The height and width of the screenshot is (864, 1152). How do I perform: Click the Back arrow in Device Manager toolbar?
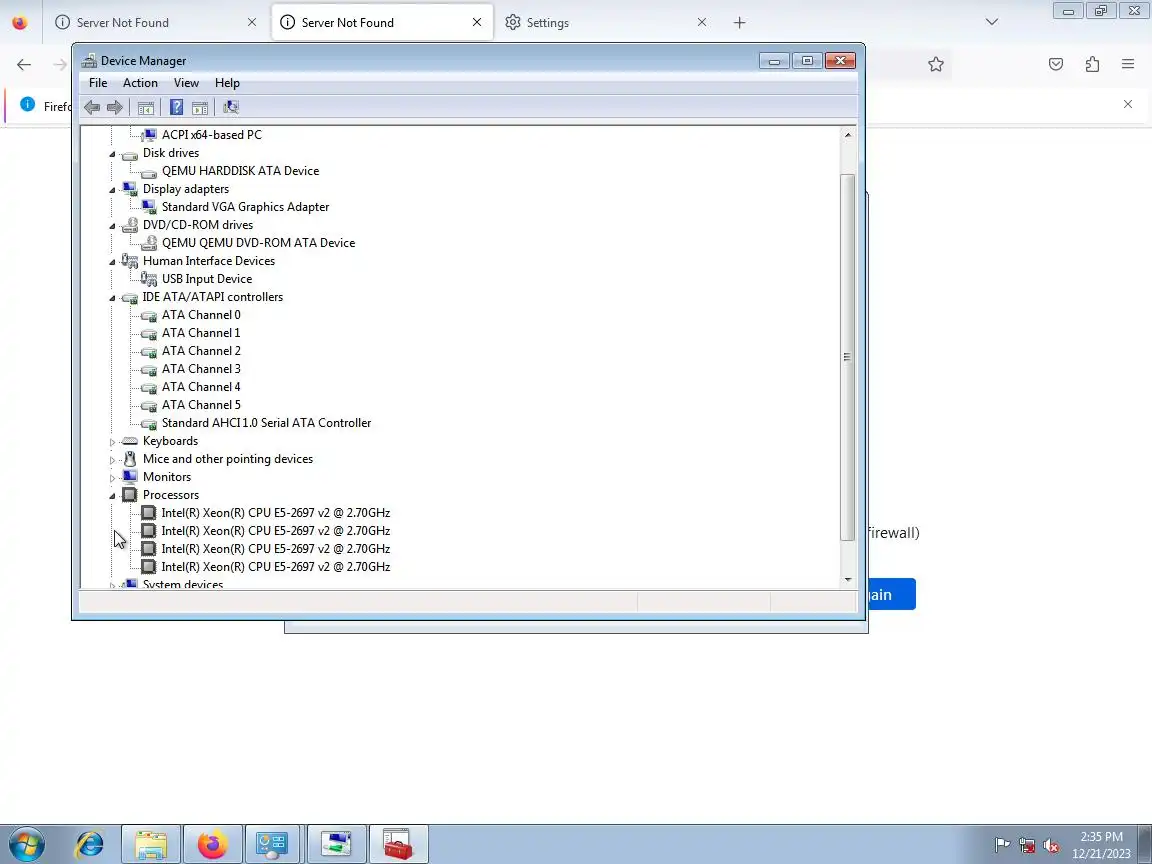click(x=92, y=107)
